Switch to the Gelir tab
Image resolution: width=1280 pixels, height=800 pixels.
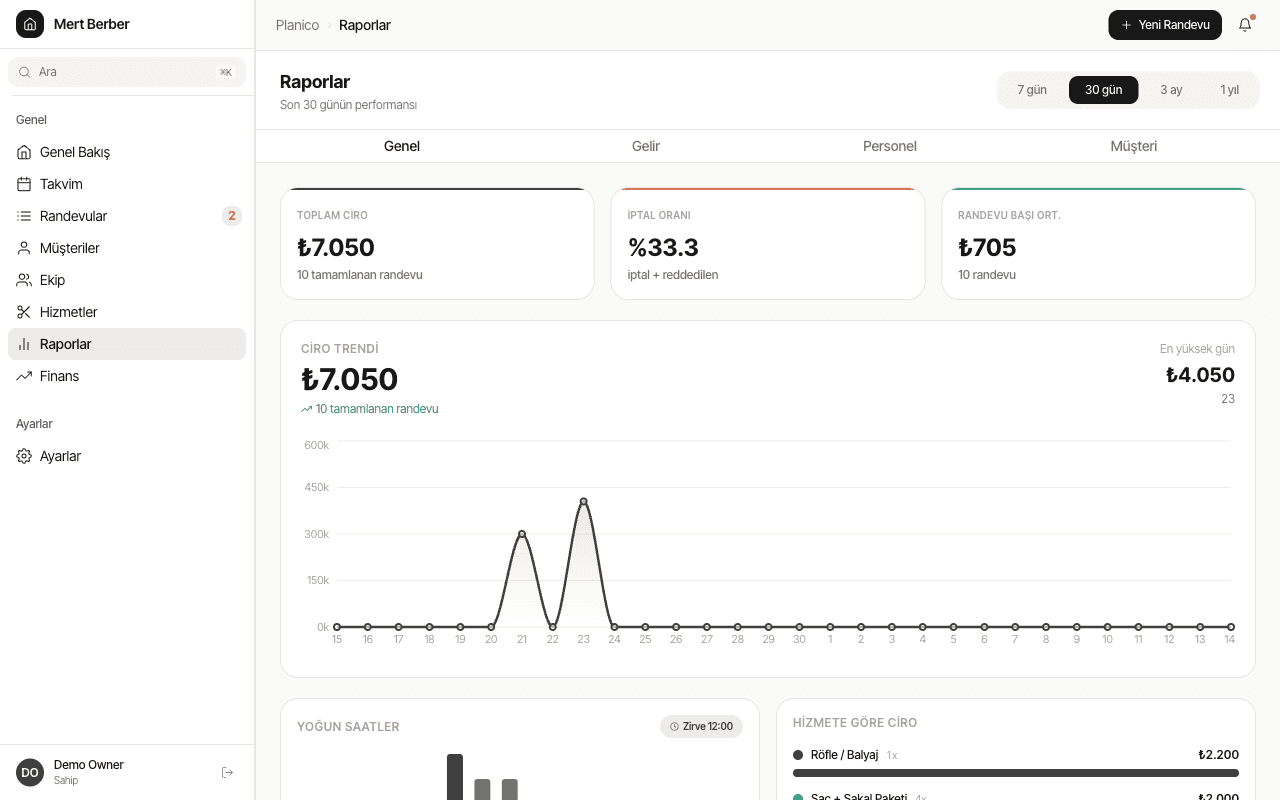(x=646, y=146)
